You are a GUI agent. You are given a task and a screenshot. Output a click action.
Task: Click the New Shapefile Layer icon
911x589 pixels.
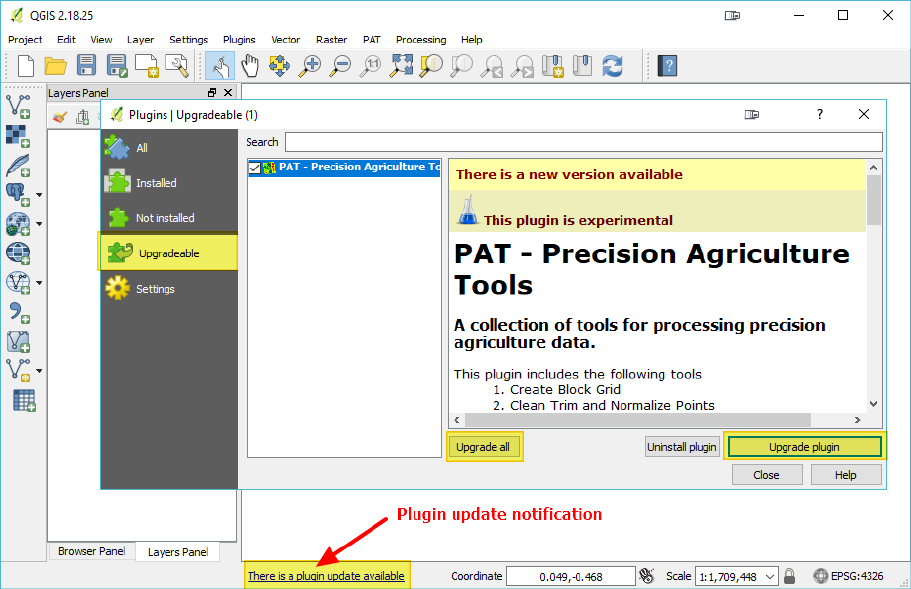(18, 371)
